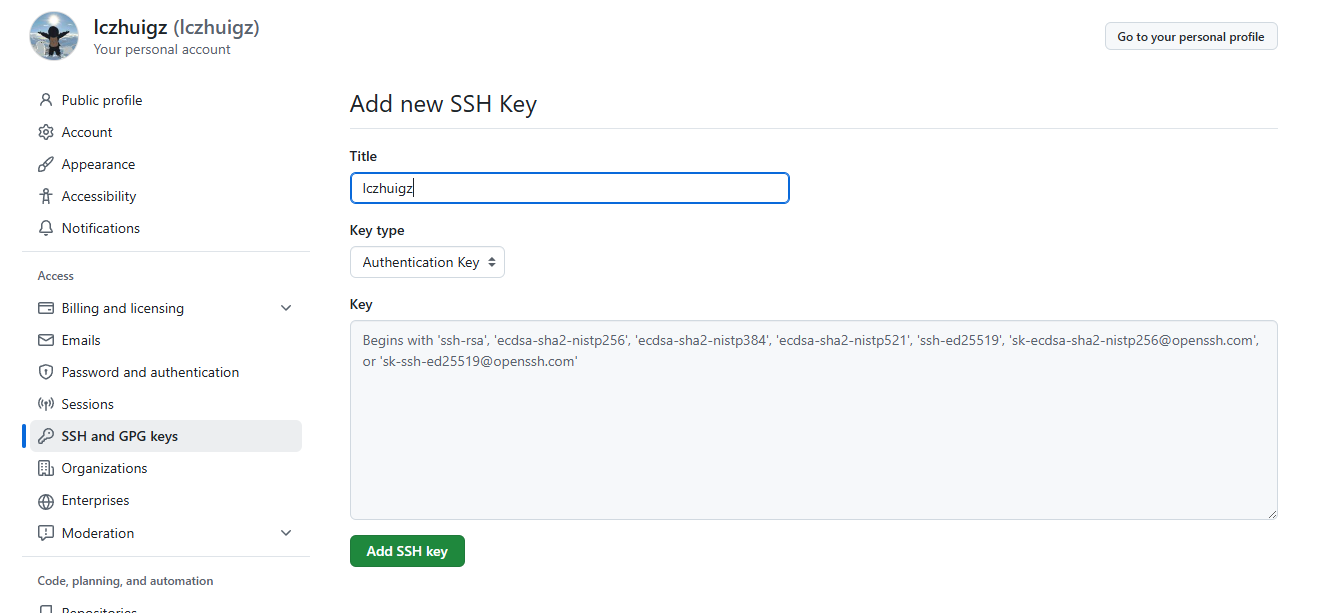This screenshot has width=1320, height=613.
Task: Click the Password and authentication shield icon
Action: pyautogui.click(x=45, y=372)
